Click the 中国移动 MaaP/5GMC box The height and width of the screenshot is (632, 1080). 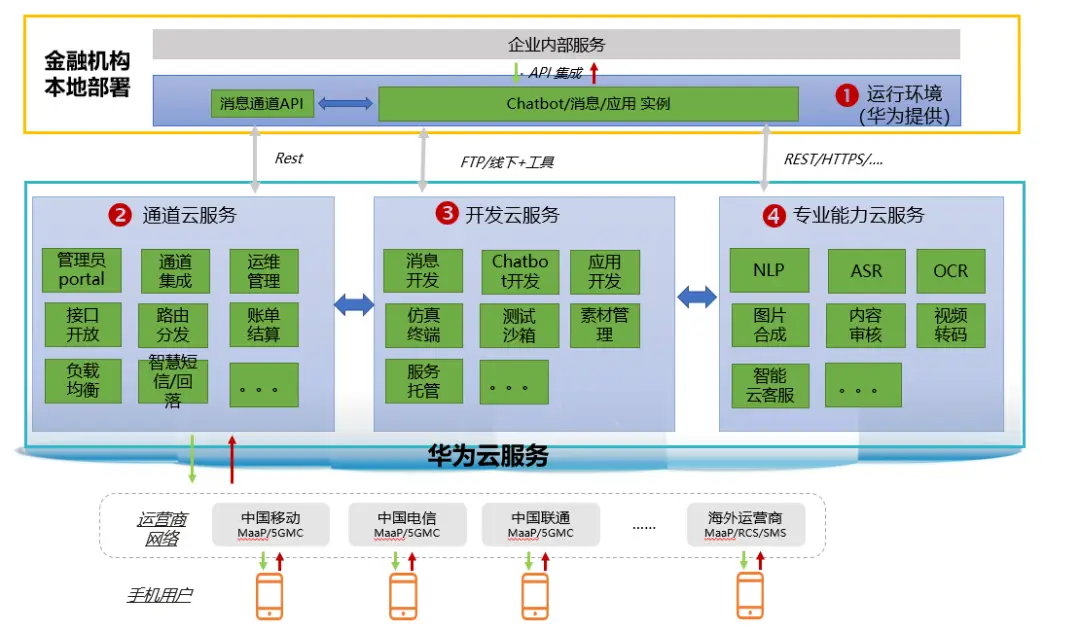[x=271, y=525]
